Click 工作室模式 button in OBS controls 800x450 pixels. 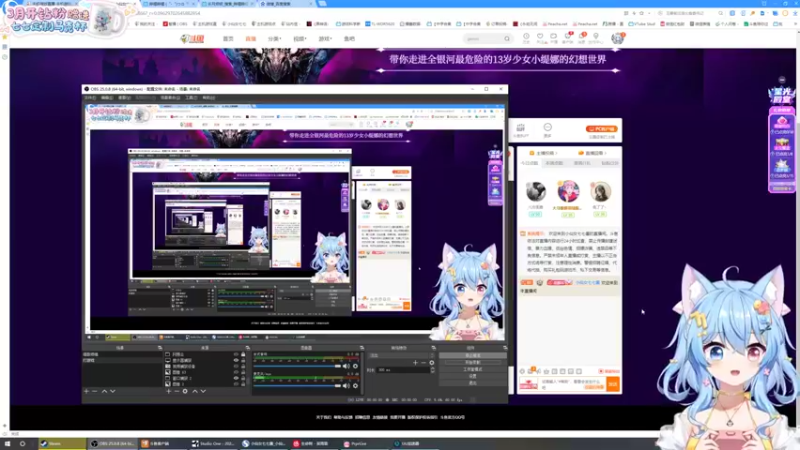point(472,369)
